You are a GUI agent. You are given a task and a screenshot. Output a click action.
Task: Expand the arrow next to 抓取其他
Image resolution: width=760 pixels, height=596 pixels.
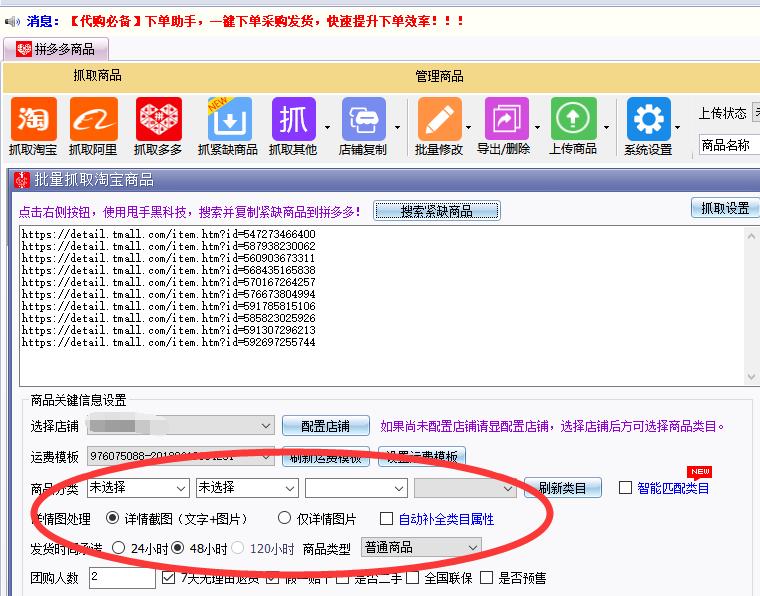click(327, 127)
